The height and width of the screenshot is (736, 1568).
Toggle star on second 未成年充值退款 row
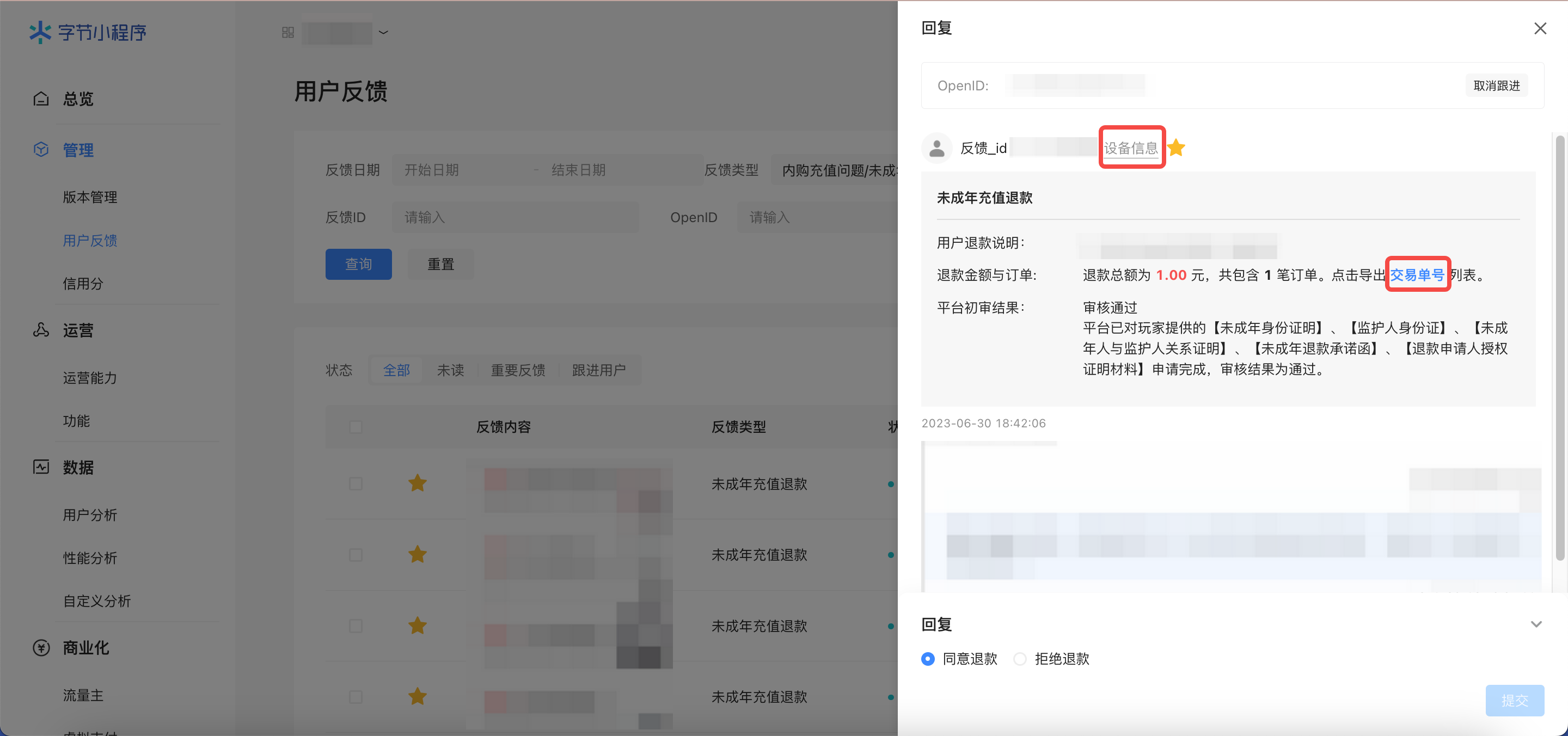click(x=418, y=555)
